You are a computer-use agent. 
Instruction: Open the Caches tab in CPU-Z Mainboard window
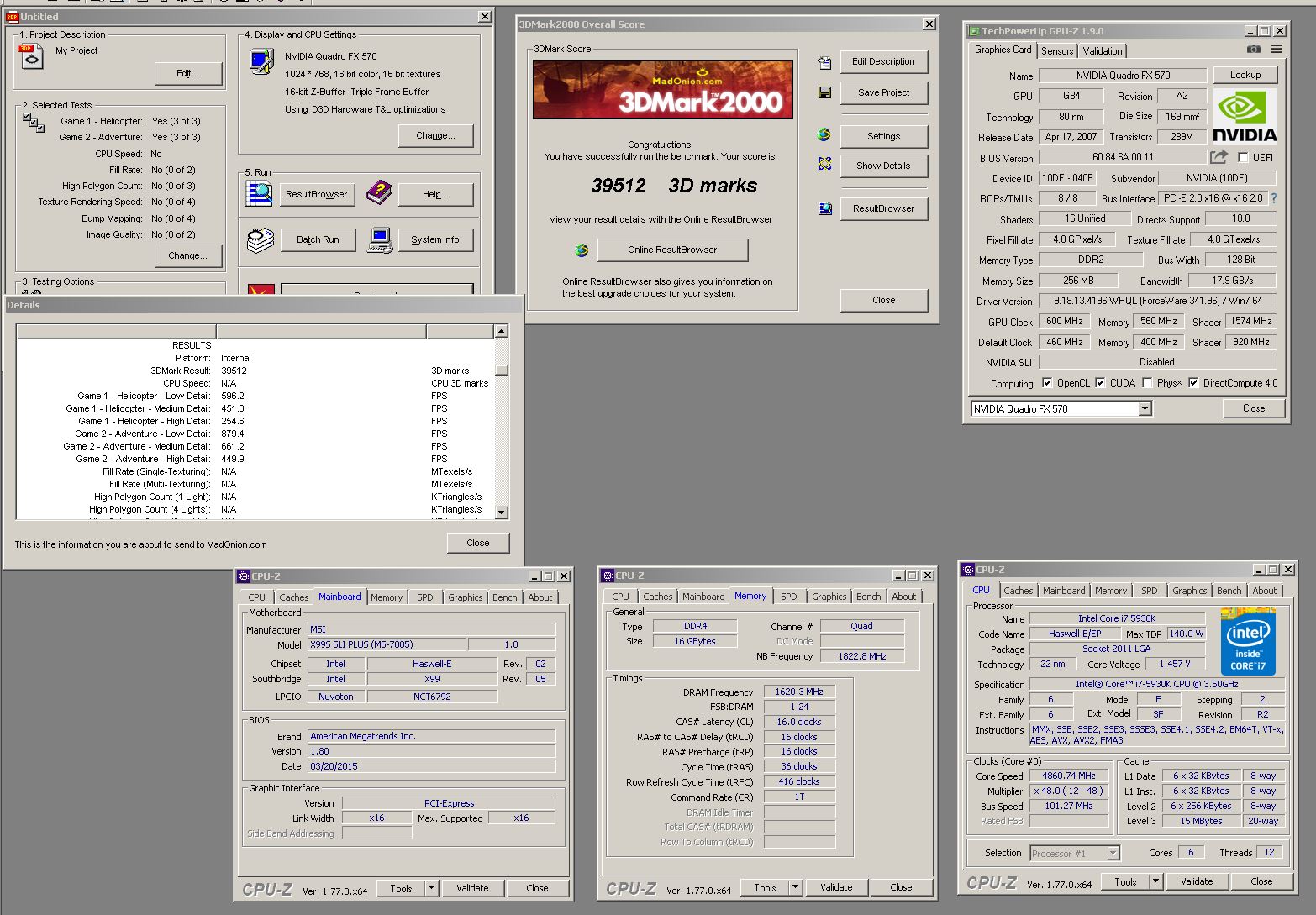(294, 597)
